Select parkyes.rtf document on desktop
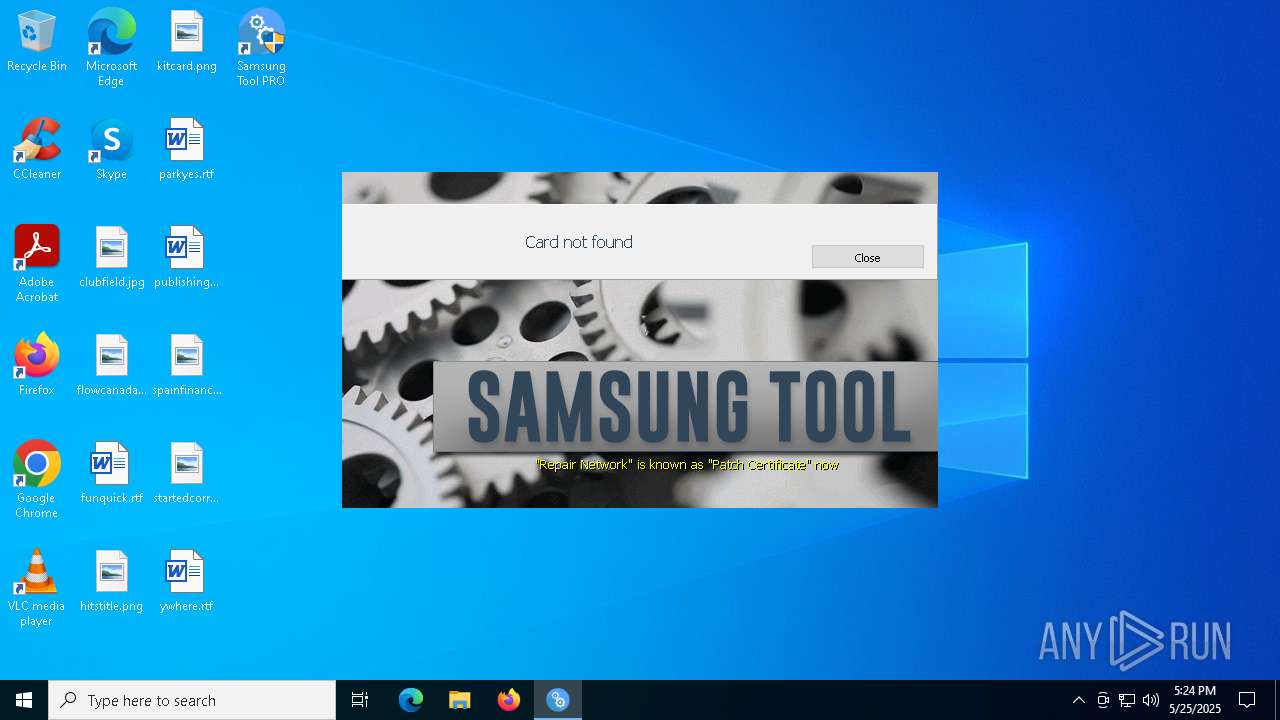 pyautogui.click(x=186, y=150)
